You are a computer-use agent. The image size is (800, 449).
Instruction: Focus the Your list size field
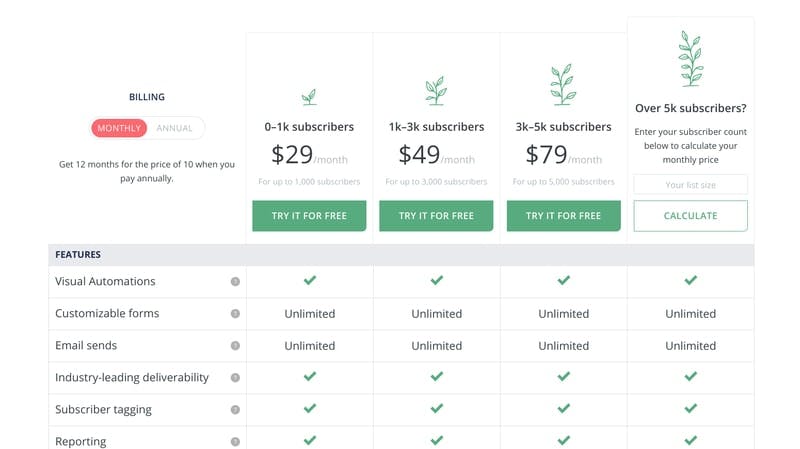click(690, 184)
